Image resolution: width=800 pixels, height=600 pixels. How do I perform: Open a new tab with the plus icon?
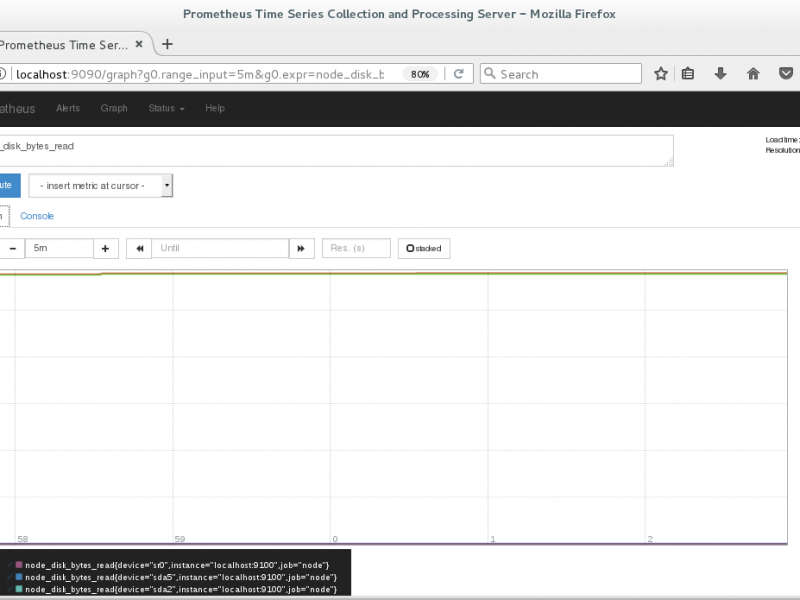(166, 44)
